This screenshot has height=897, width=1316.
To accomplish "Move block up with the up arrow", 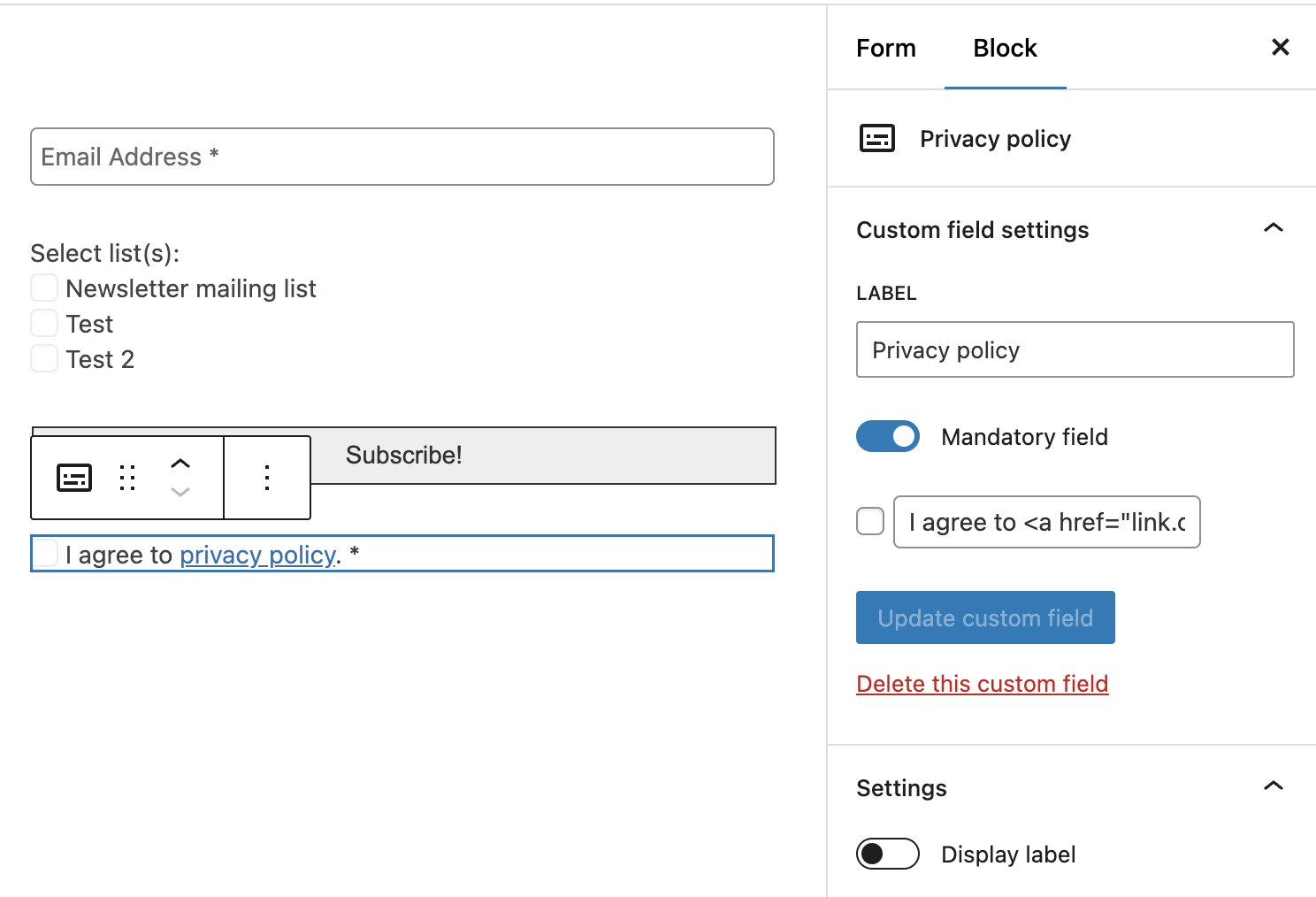I will pos(180,464).
